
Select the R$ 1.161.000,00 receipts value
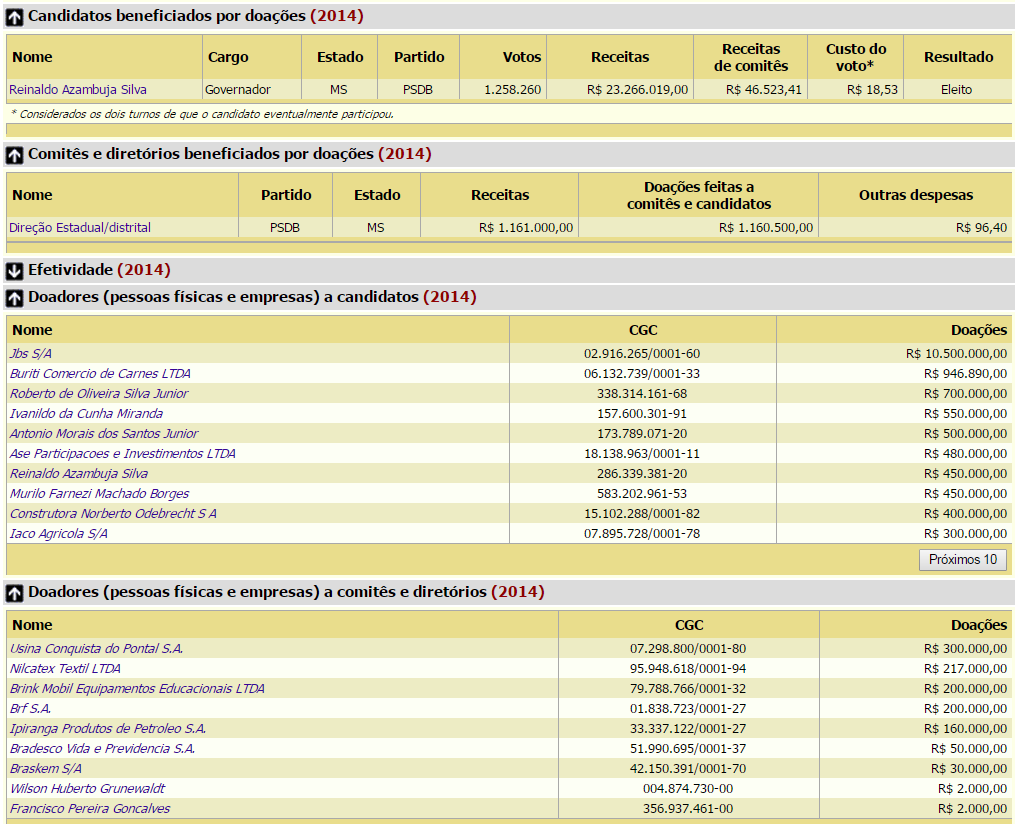click(526, 227)
